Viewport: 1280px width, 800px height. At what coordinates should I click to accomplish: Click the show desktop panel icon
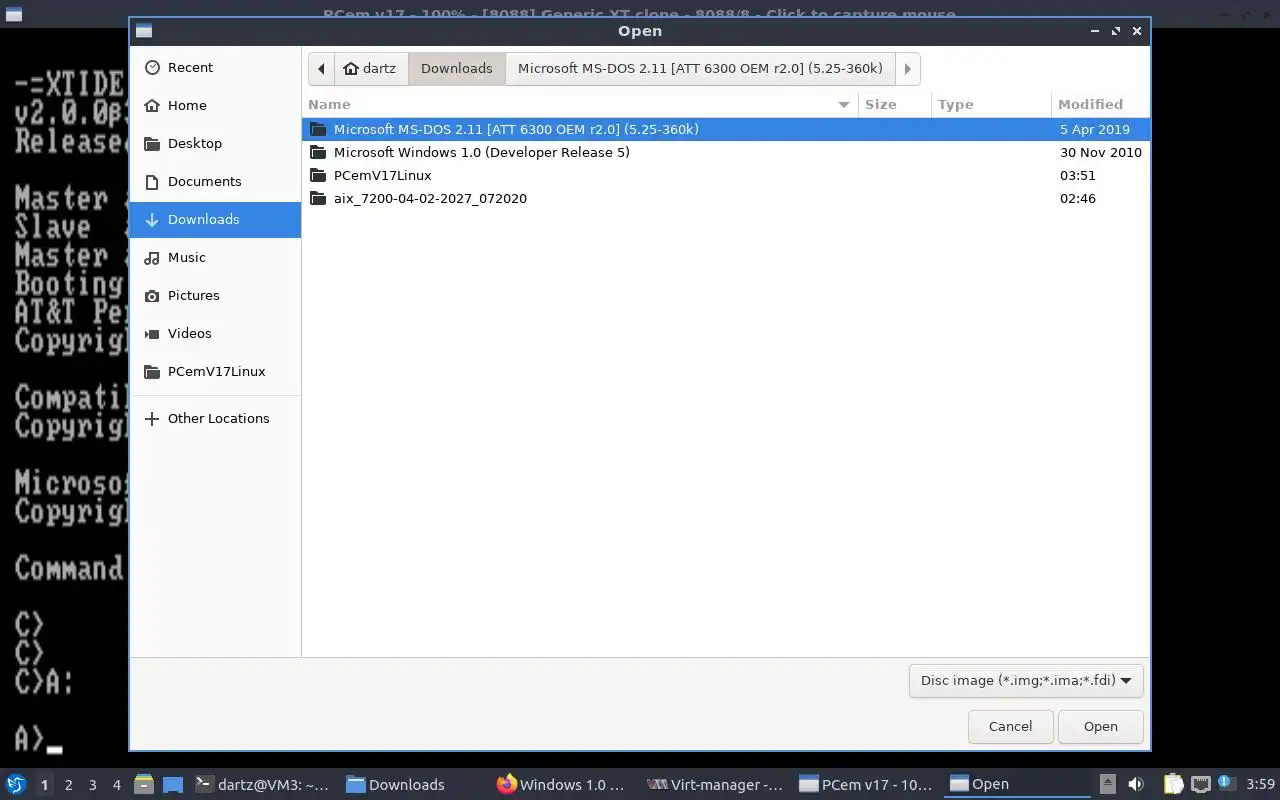173,784
